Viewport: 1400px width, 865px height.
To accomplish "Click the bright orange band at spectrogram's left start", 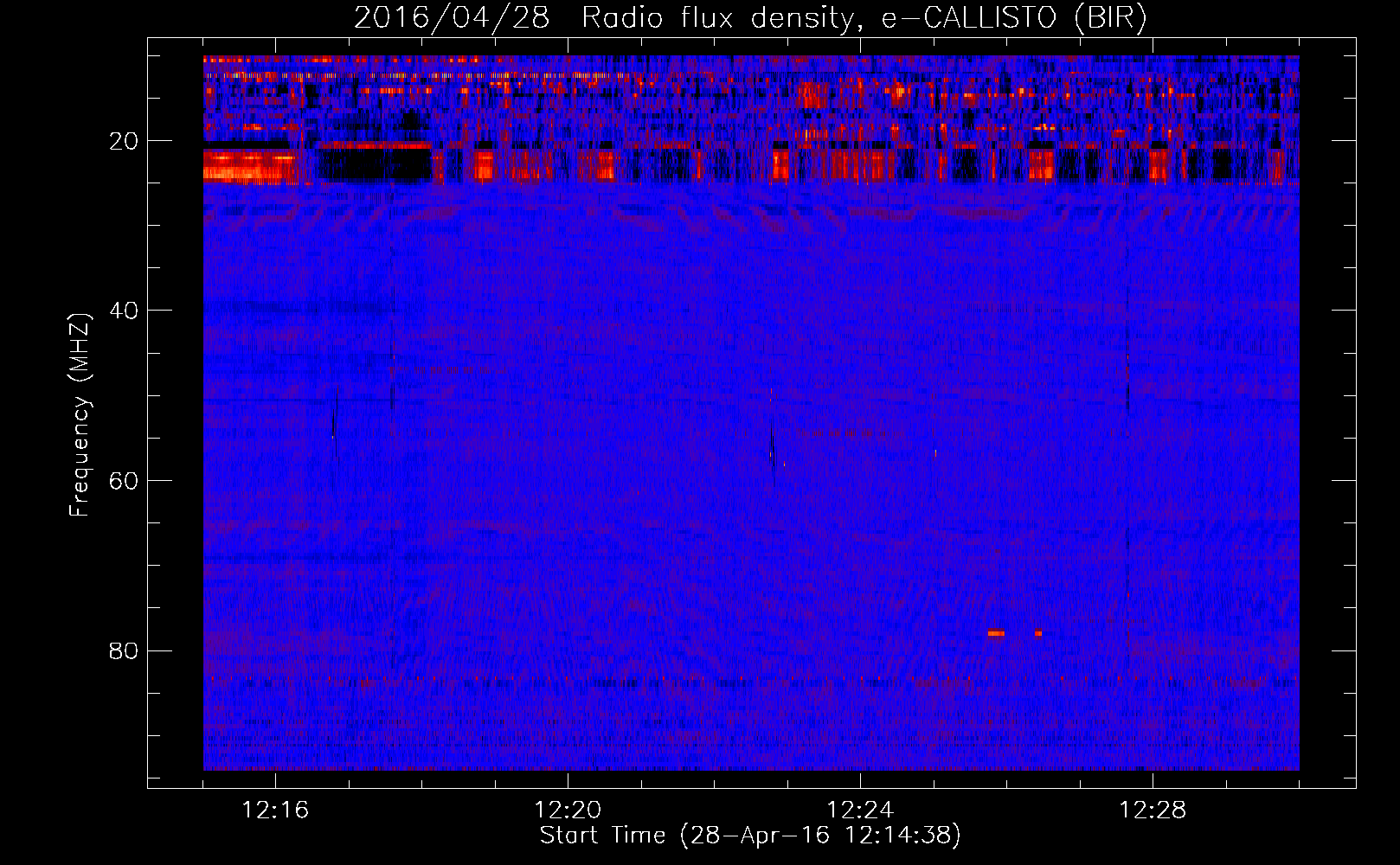I will click(x=249, y=166).
